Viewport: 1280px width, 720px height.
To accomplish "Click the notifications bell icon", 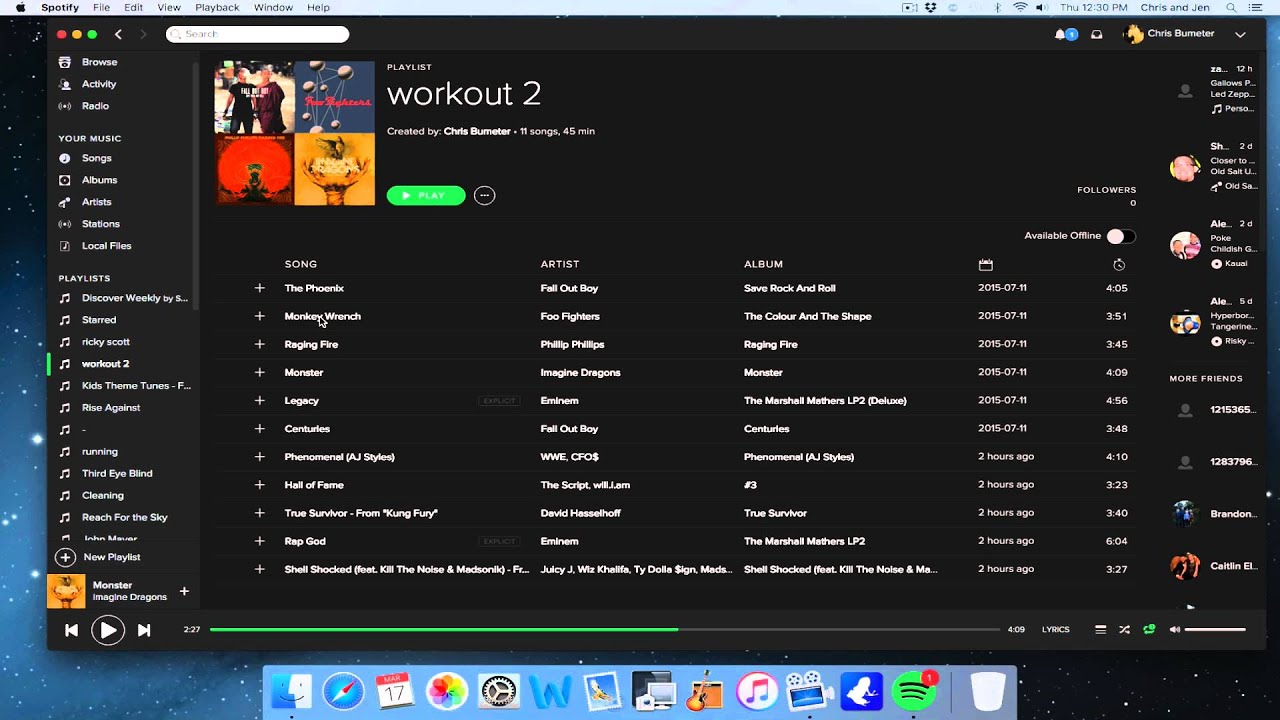I will click(x=1060, y=34).
